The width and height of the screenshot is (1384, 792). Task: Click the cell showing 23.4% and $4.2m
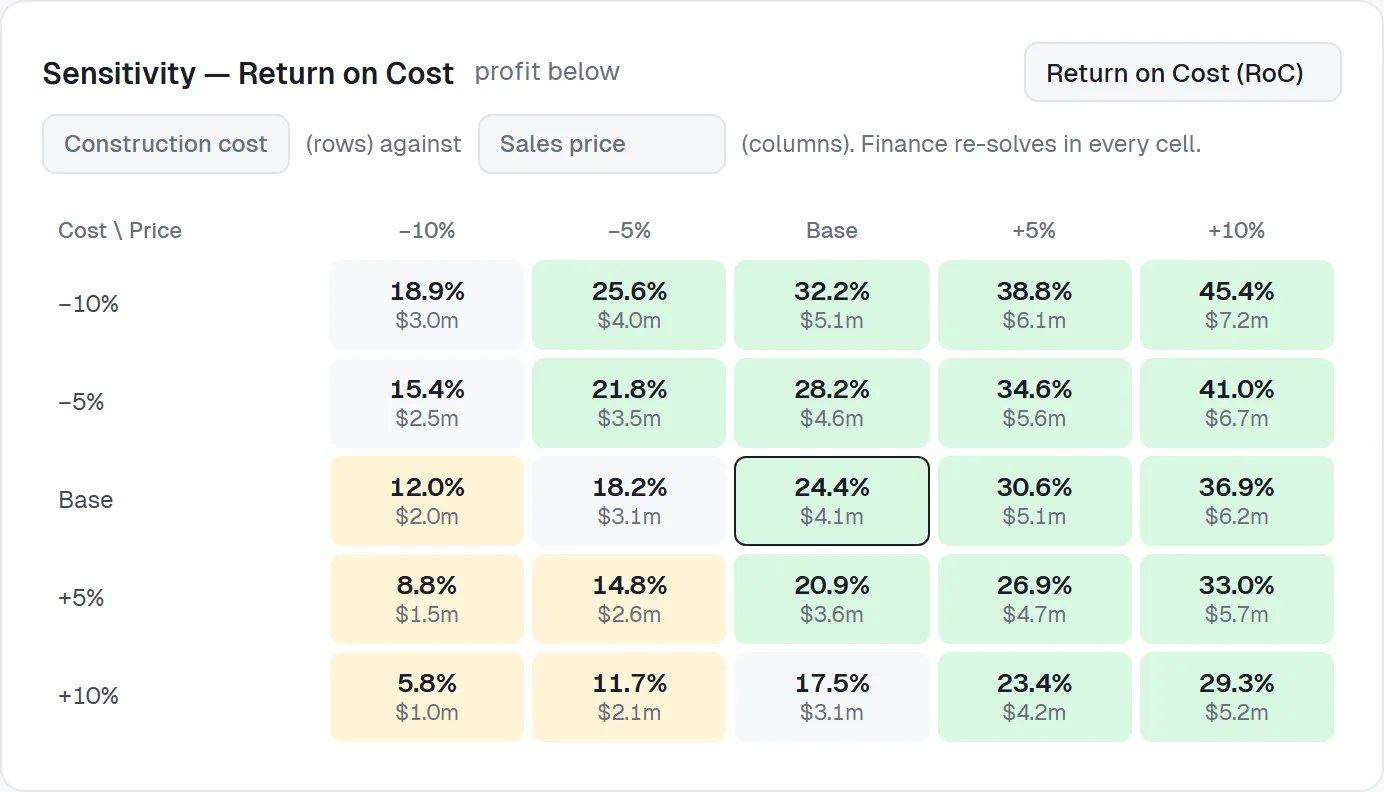[1034, 697]
